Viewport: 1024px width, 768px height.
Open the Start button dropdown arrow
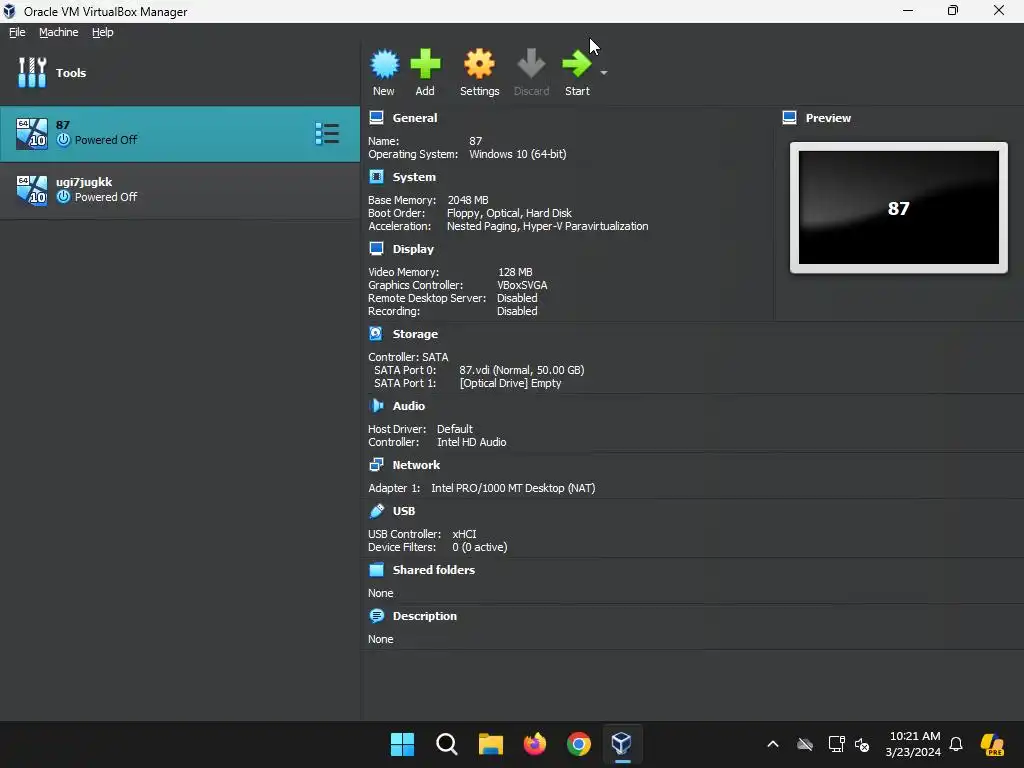click(x=604, y=72)
